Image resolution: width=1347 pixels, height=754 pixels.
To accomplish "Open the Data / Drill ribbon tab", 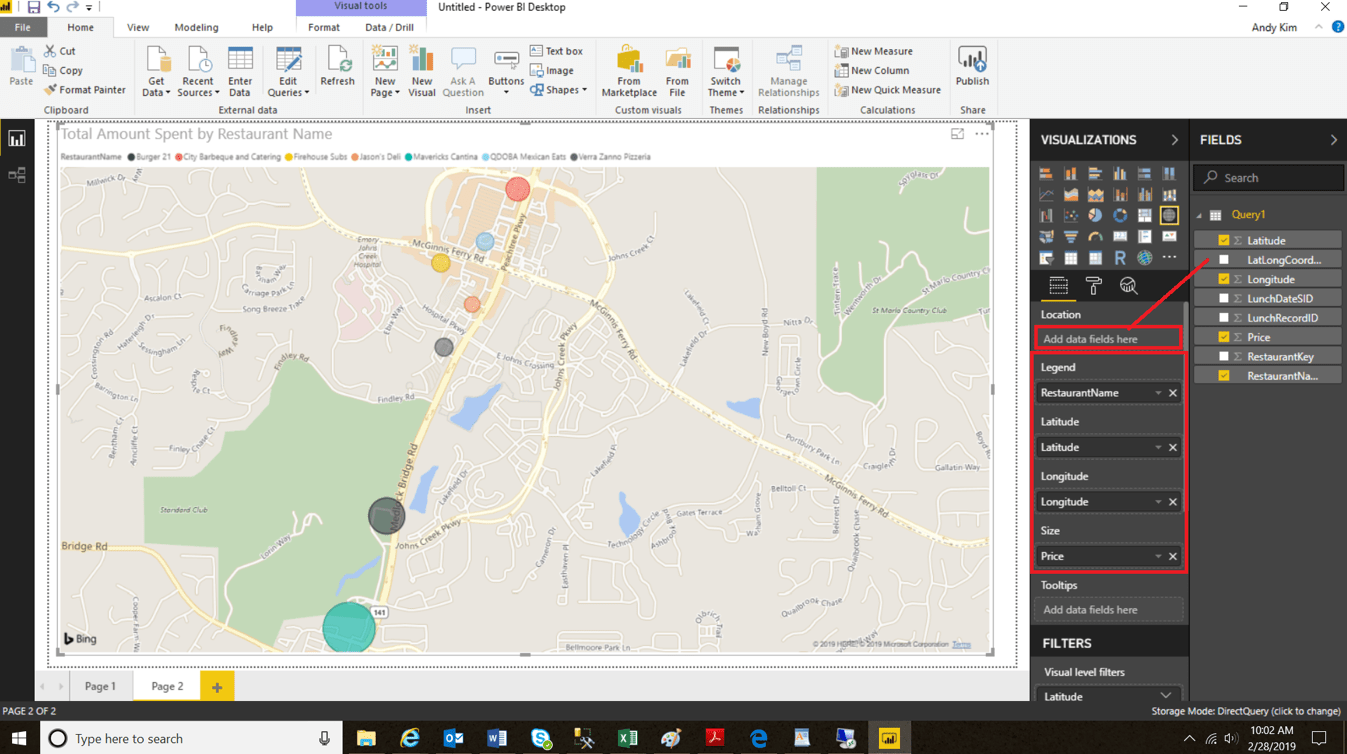I will (x=389, y=27).
